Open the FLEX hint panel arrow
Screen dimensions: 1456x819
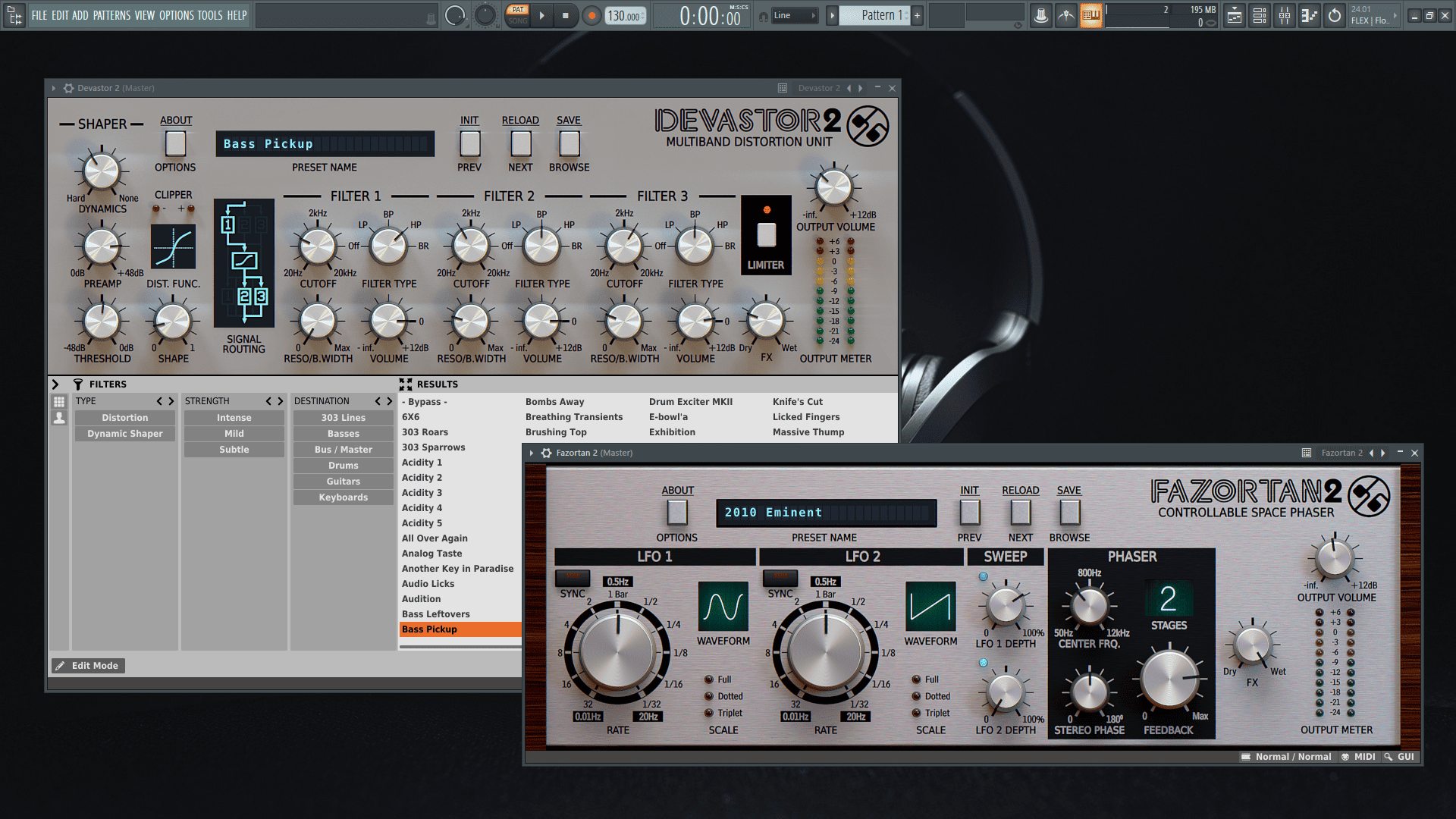(1395, 15)
